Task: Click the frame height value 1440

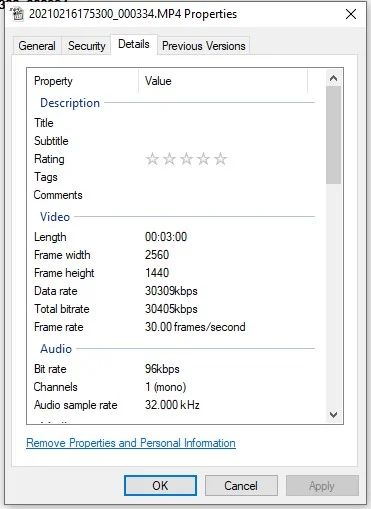Action: pyautogui.click(x=157, y=273)
